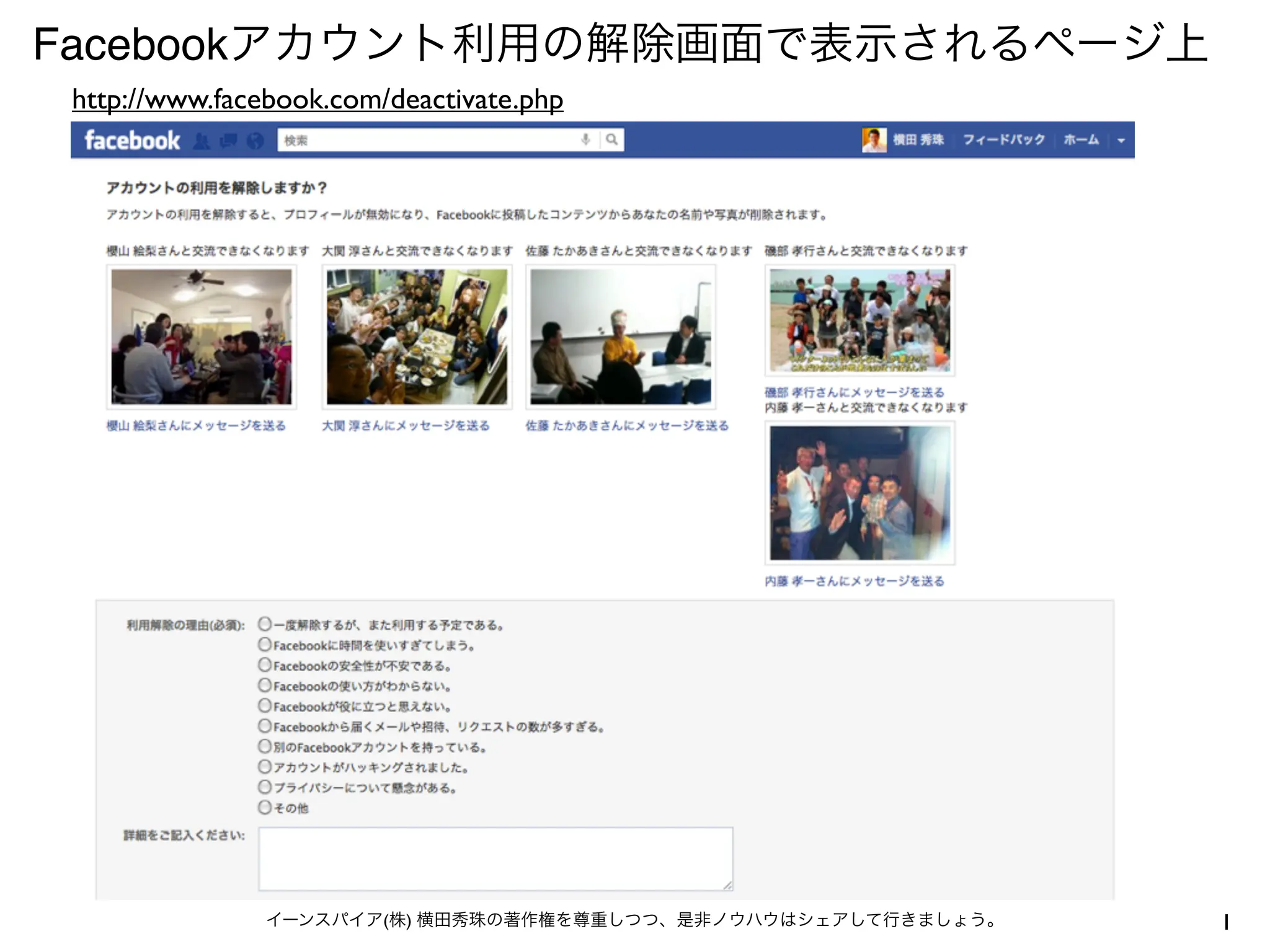Click the friend requests icon

[201, 141]
